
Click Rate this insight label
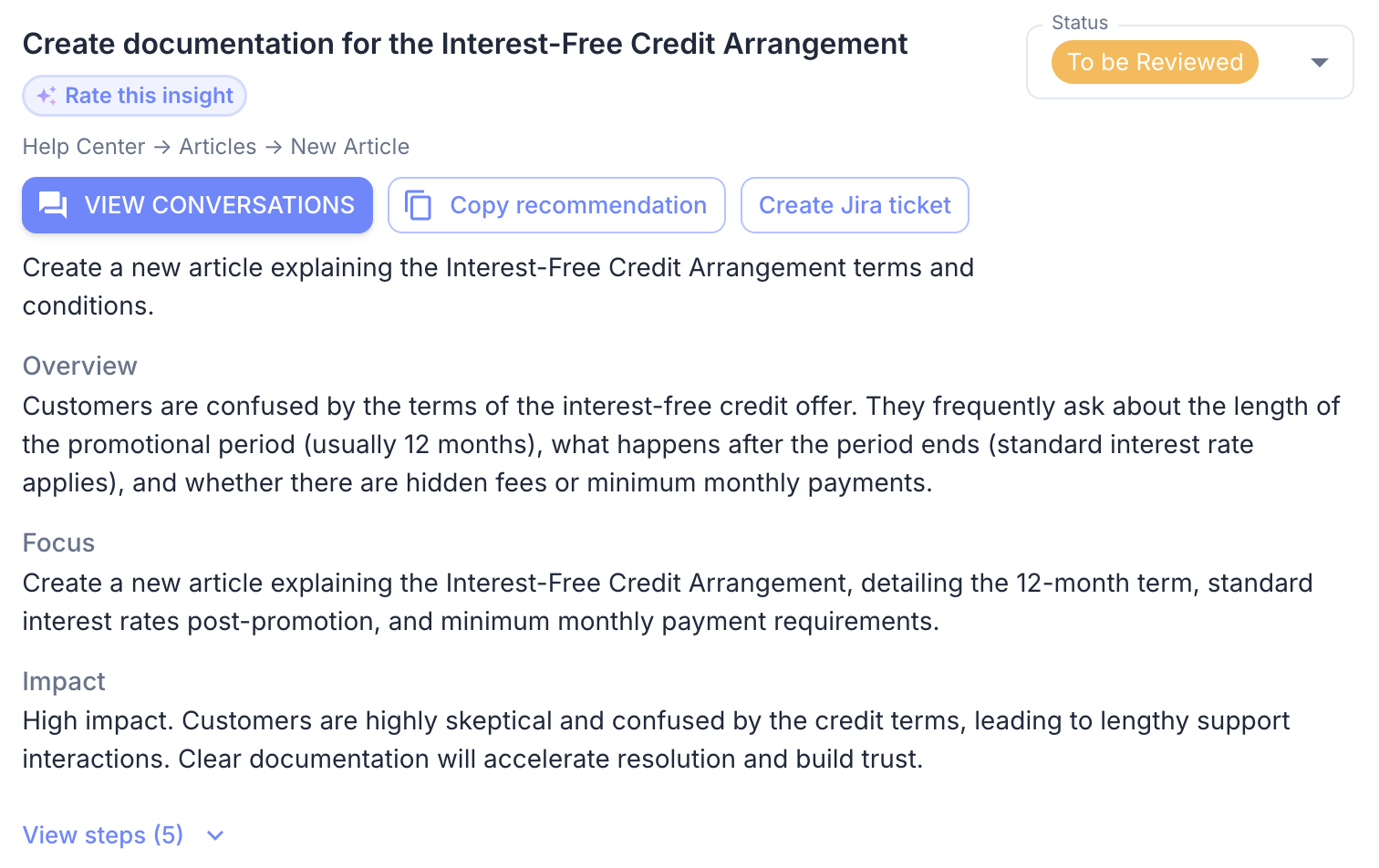150,96
